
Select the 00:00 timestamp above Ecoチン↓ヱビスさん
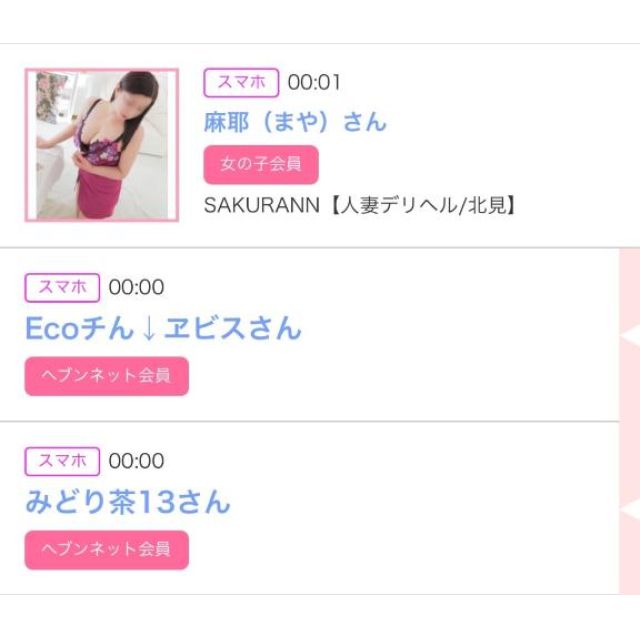tap(136, 287)
